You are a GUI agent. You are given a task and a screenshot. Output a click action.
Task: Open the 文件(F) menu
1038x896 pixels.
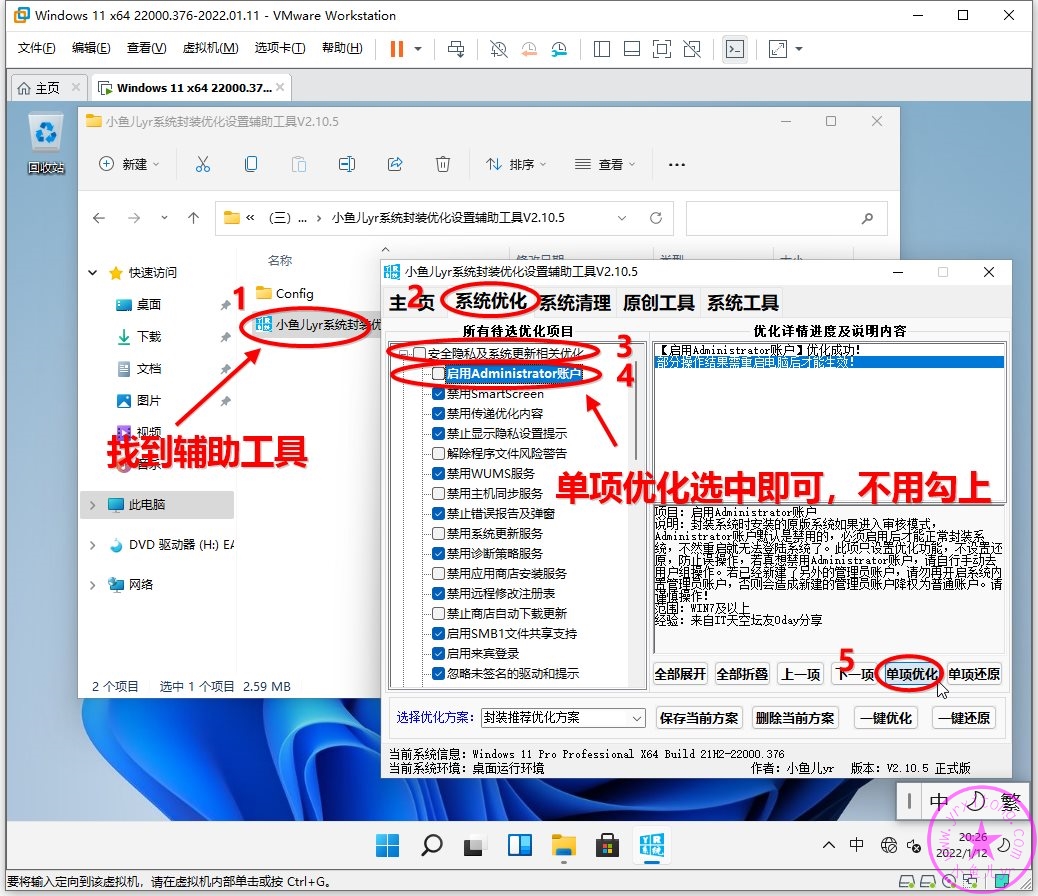36,48
